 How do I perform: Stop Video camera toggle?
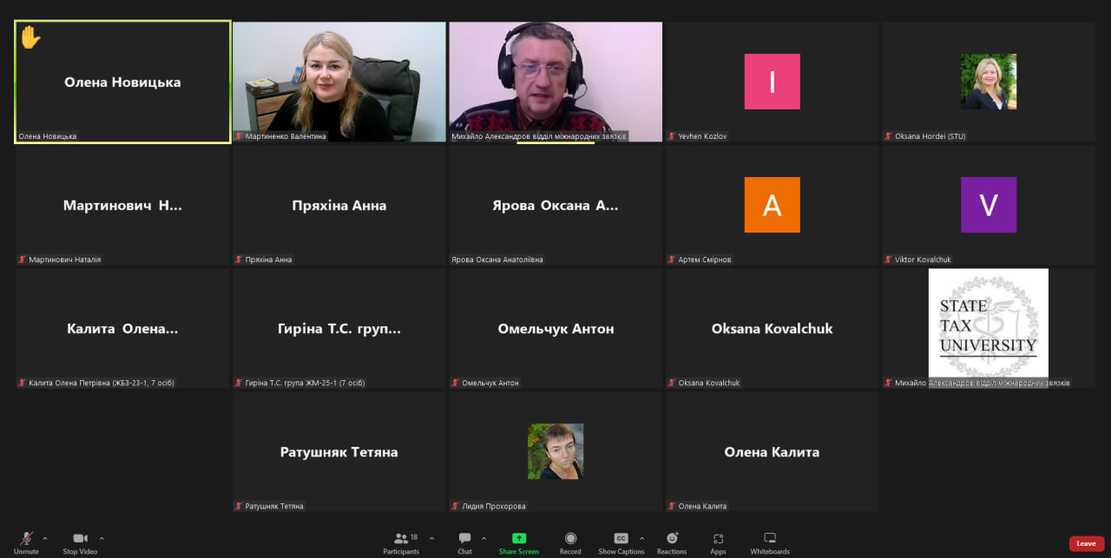[x=80, y=541]
